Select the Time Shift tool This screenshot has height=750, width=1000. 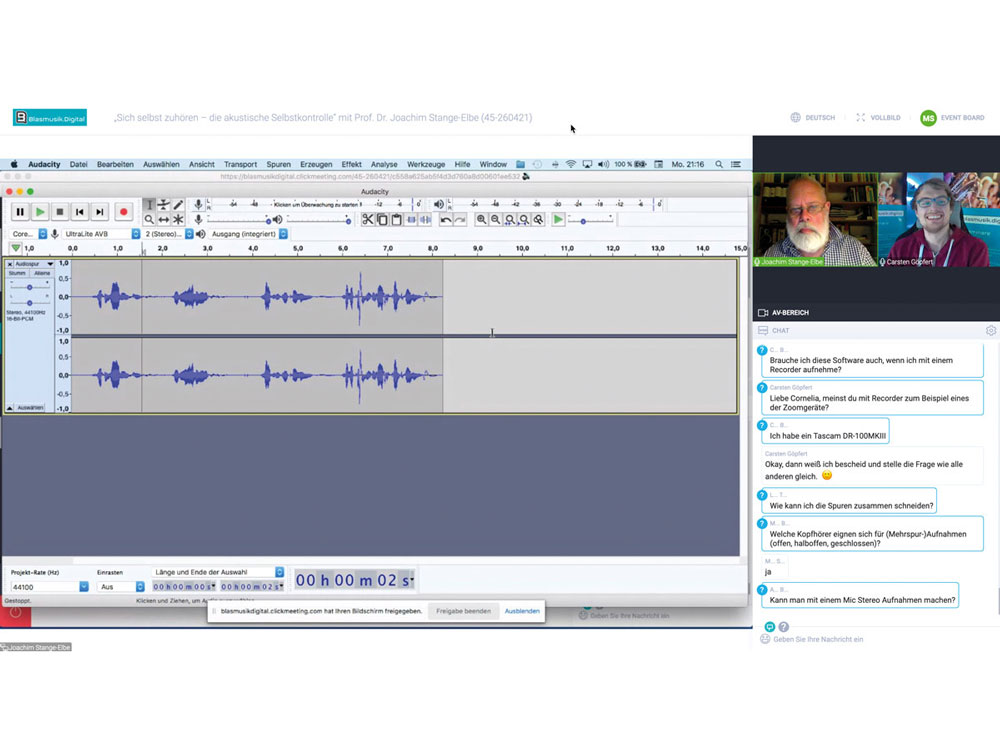coord(164,219)
